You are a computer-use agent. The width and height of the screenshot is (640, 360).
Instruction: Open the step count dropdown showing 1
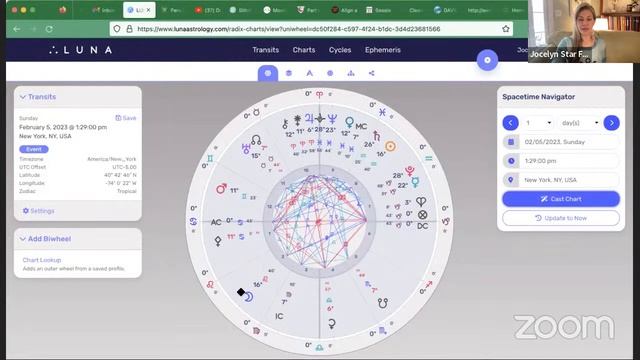[x=538, y=123]
